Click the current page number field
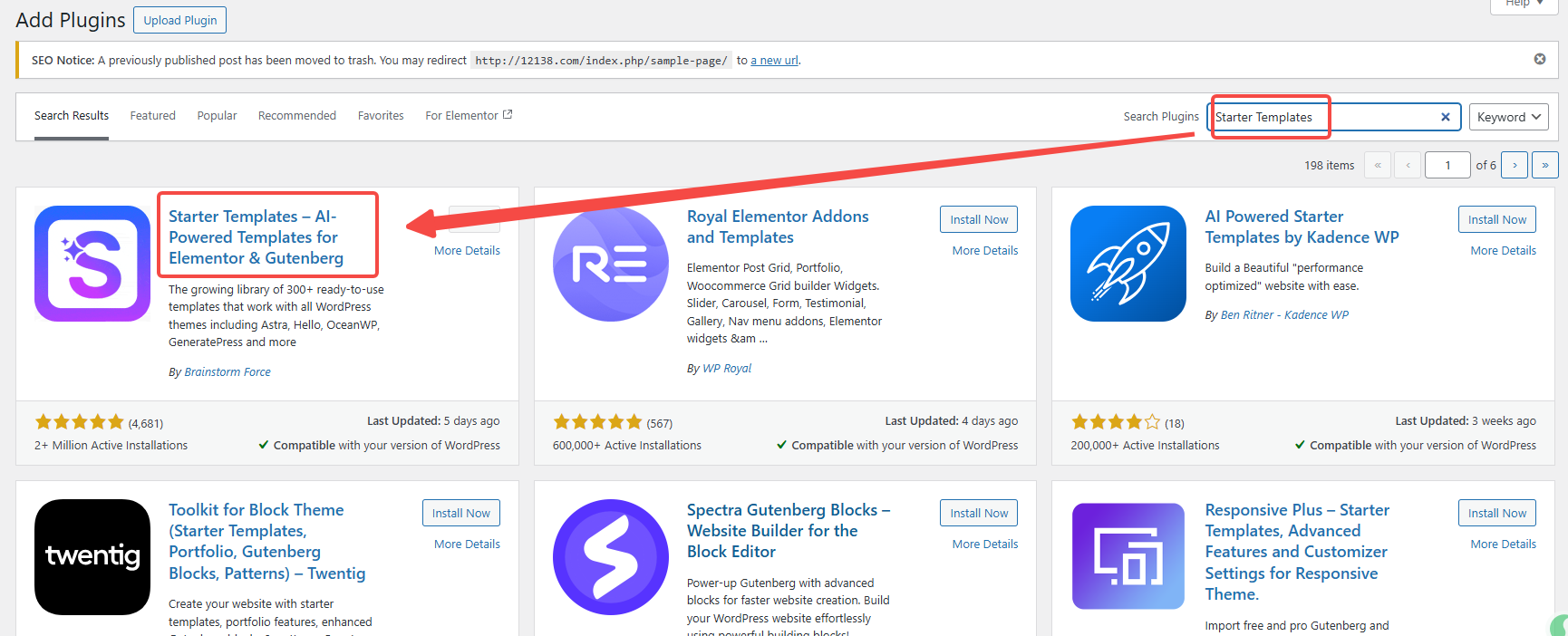Image resolution: width=1568 pixels, height=636 pixels. pos(1447,165)
